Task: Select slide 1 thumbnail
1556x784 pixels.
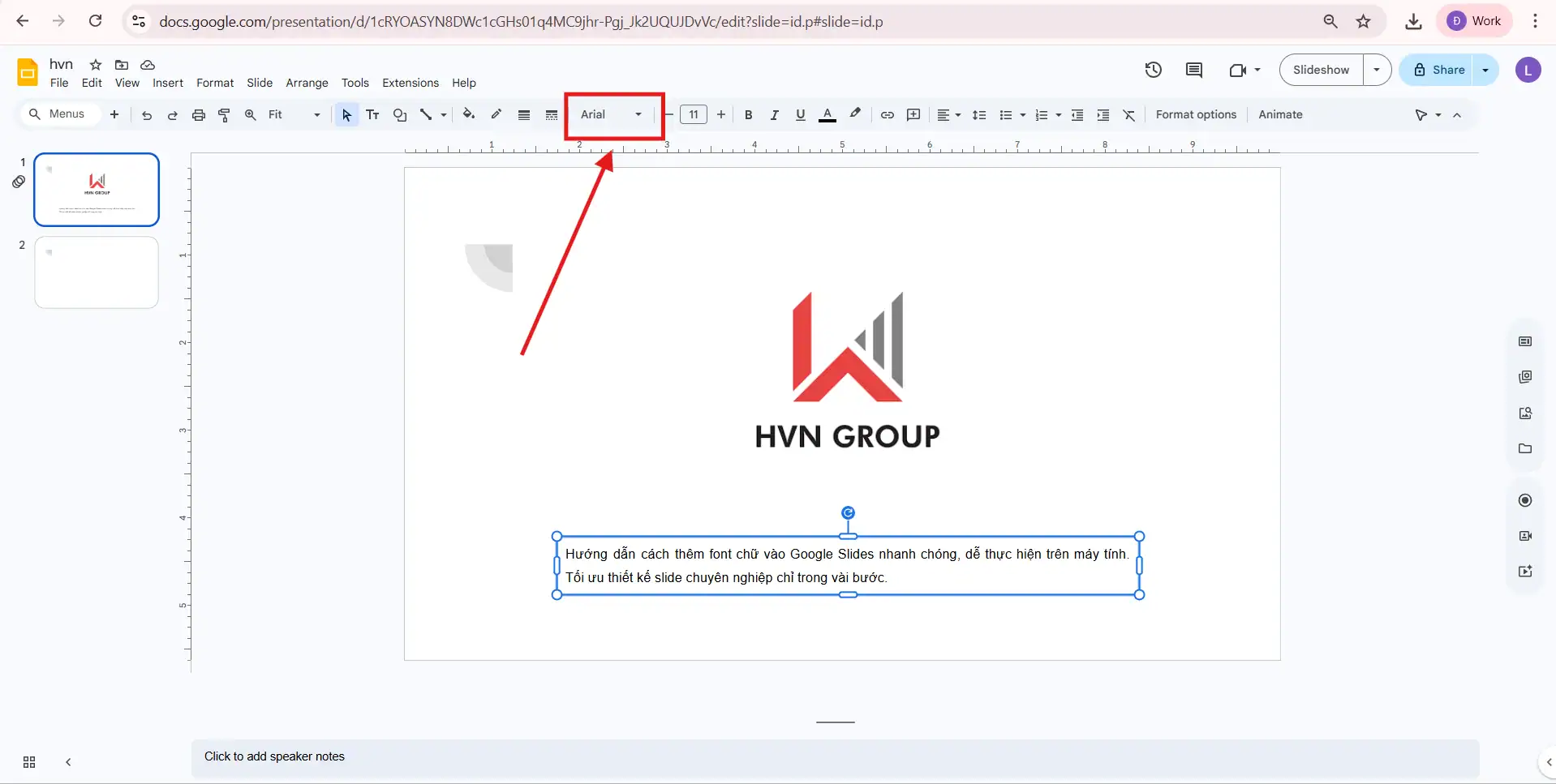Action: tap(97, 190)
